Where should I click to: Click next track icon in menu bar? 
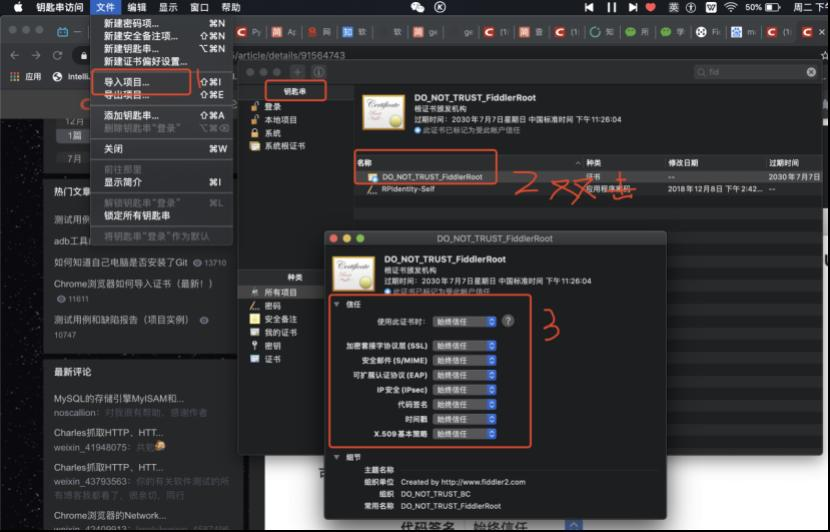click(x=632, y=7)
